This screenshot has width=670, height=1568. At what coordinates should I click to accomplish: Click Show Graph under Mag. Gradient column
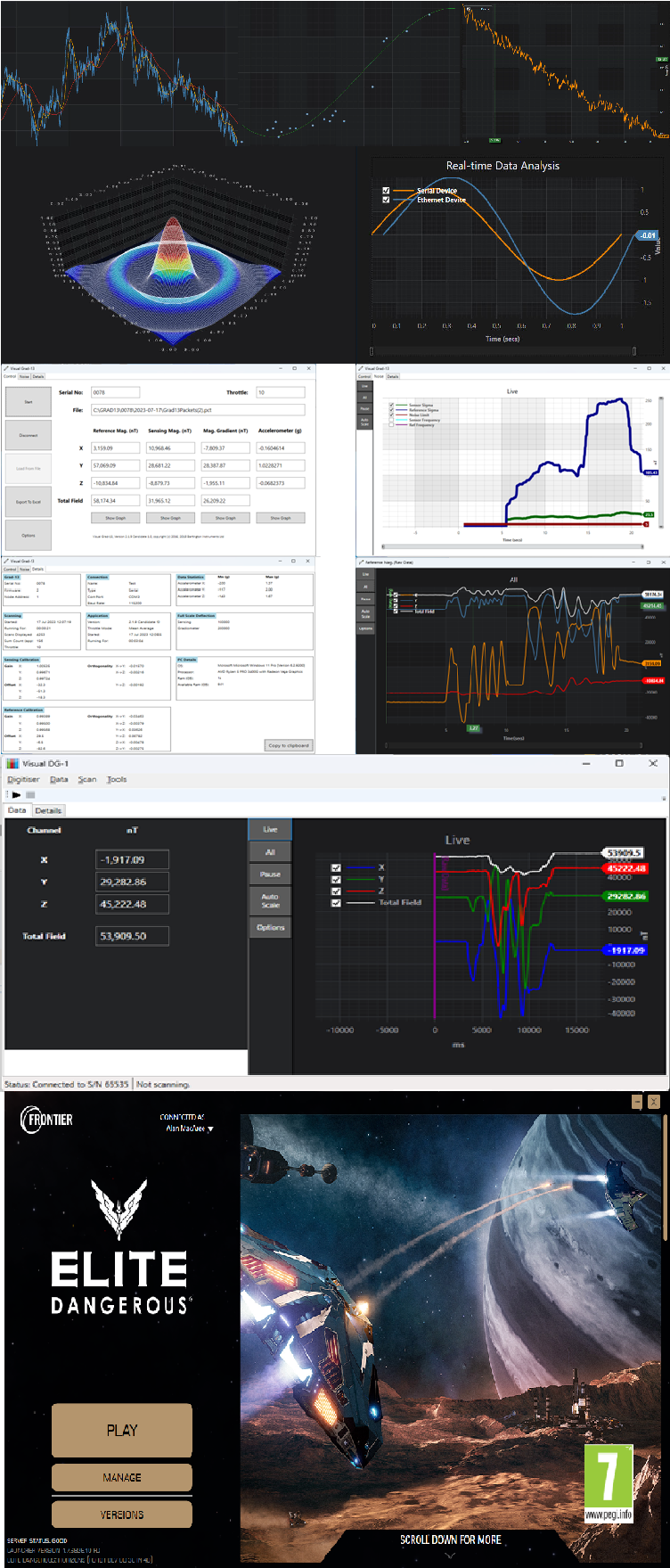tap(225, 518)
